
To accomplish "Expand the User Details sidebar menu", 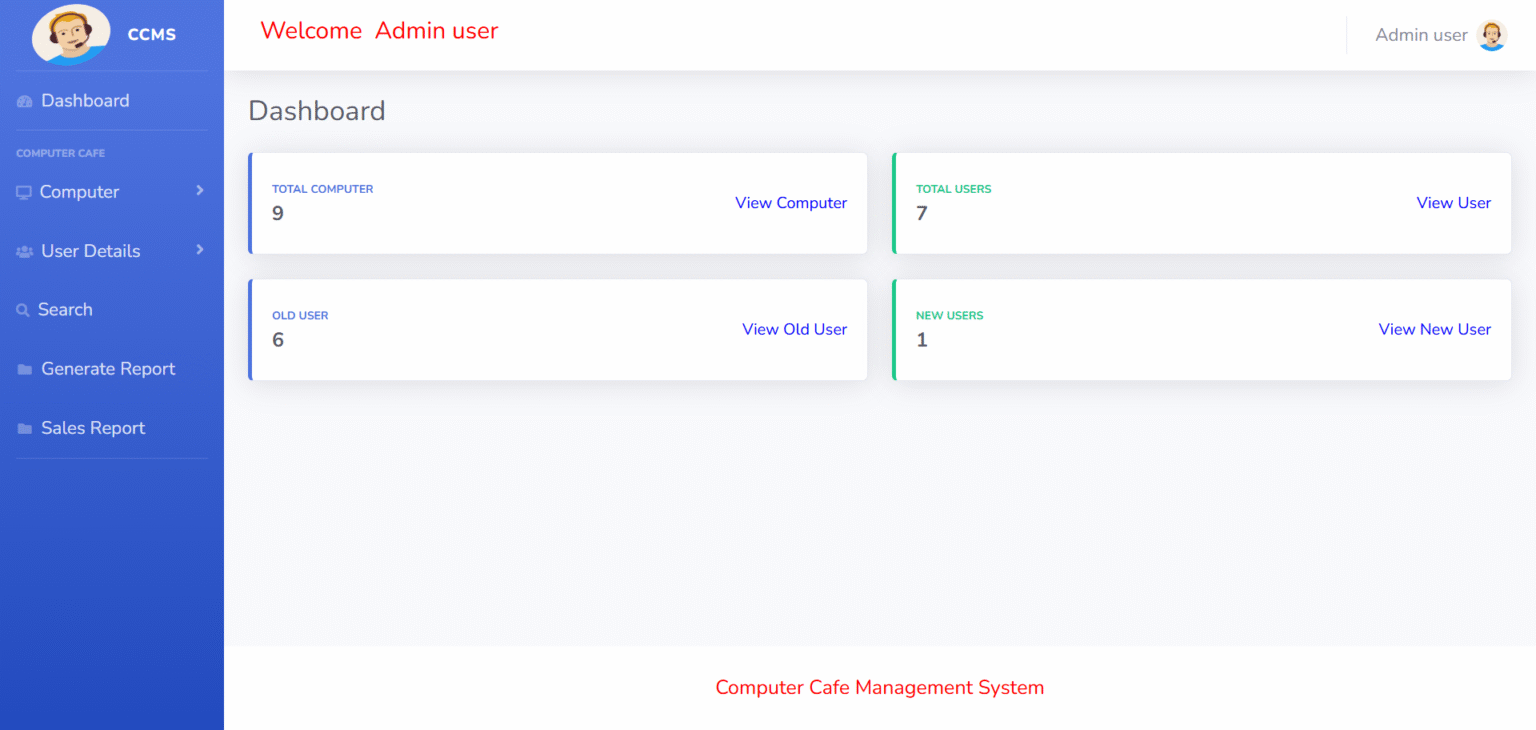I will [x=199, y=251].
